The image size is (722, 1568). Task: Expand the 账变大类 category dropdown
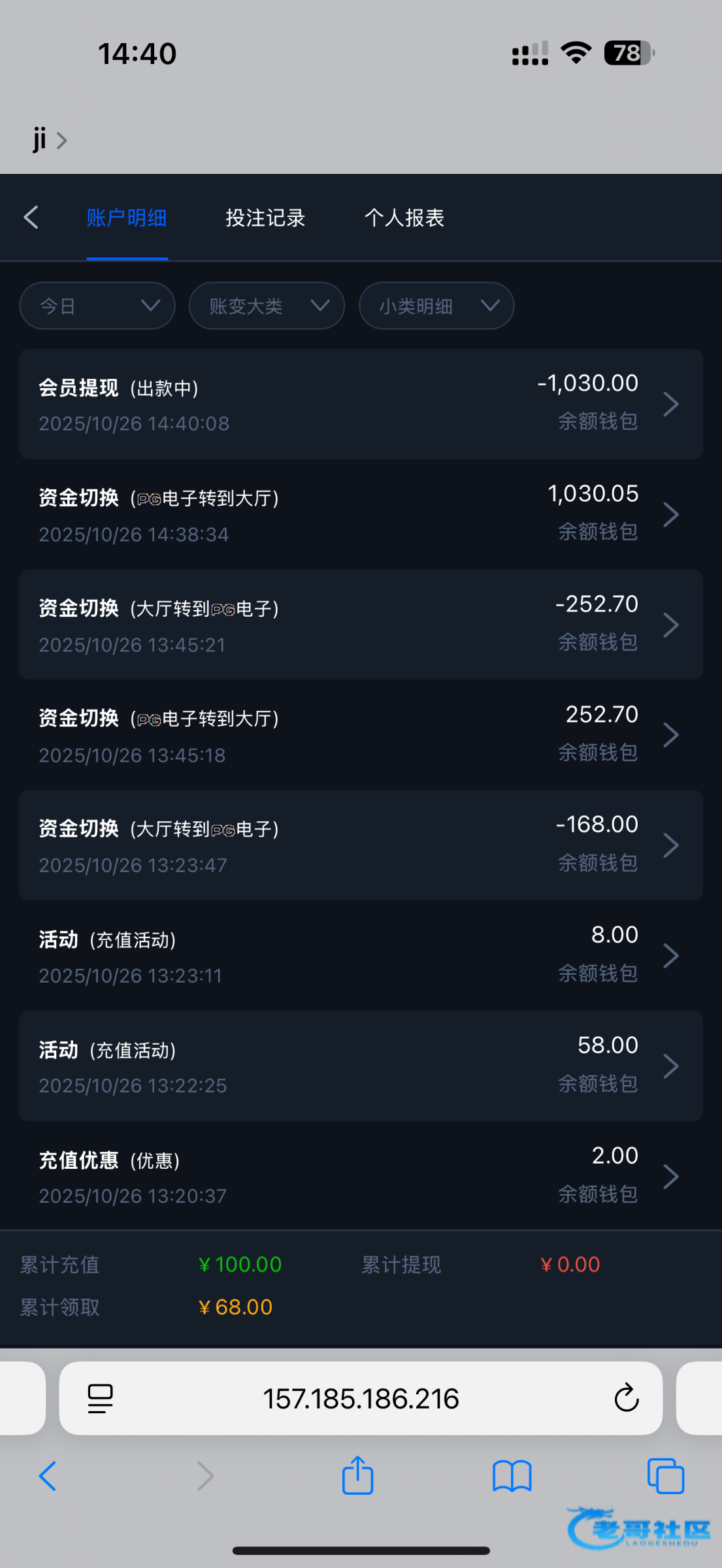[267, 306]
